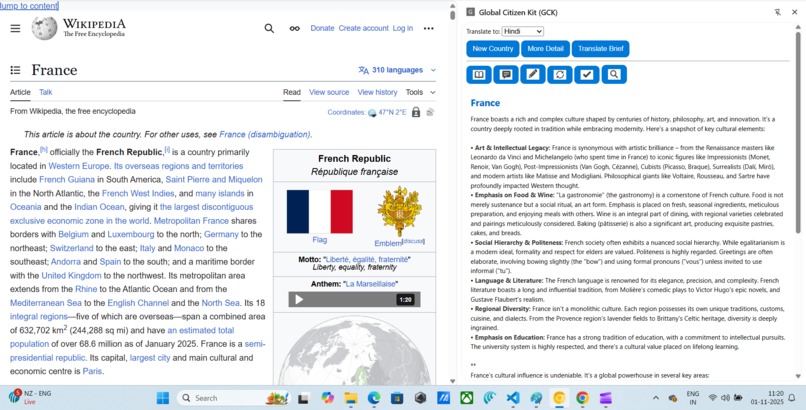Open the Metropolitan France link

(191, 221)
